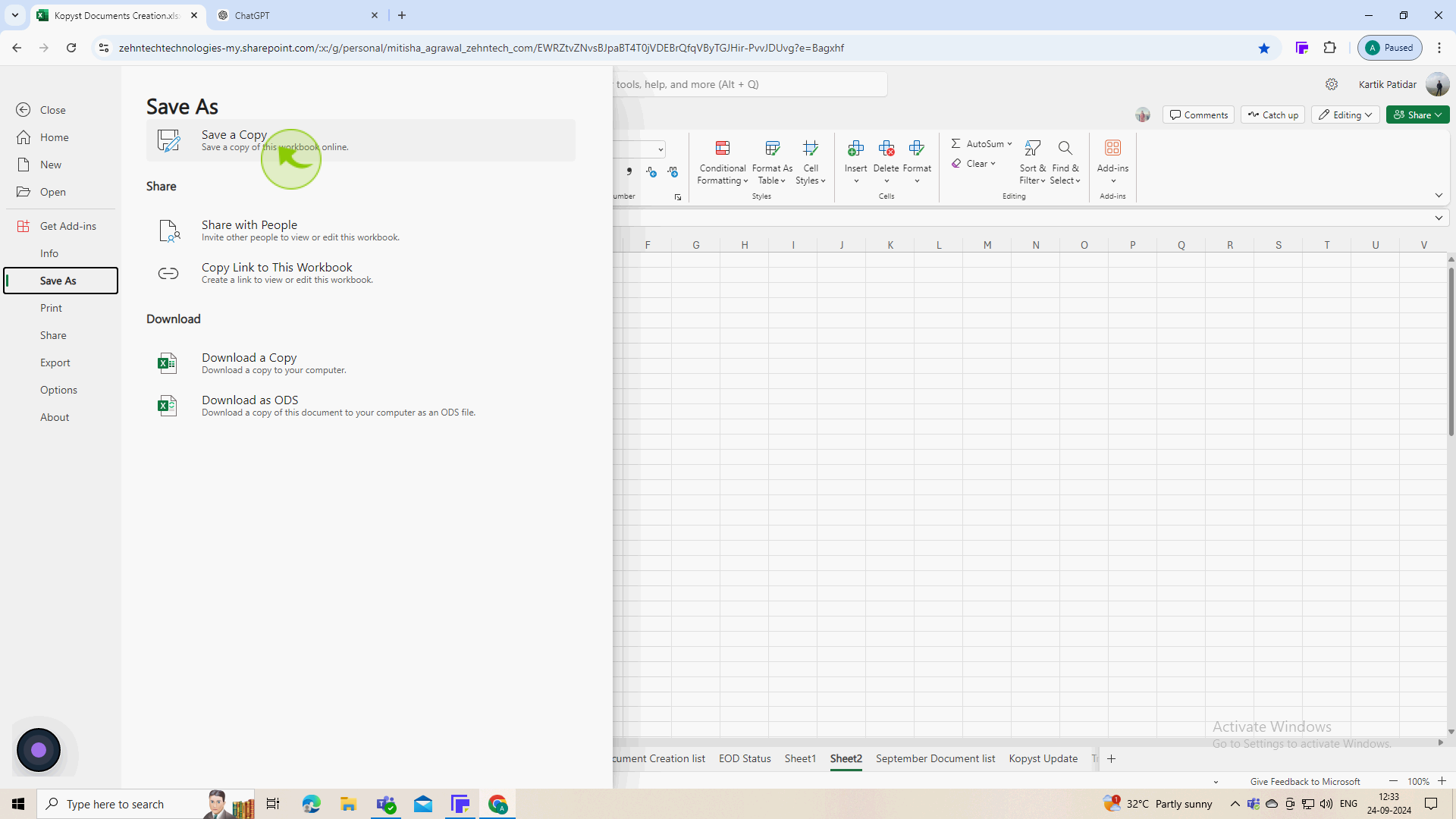Click the New document icon in sidebar
Viewport: 1456px width, 819px height.
(24, 165)
